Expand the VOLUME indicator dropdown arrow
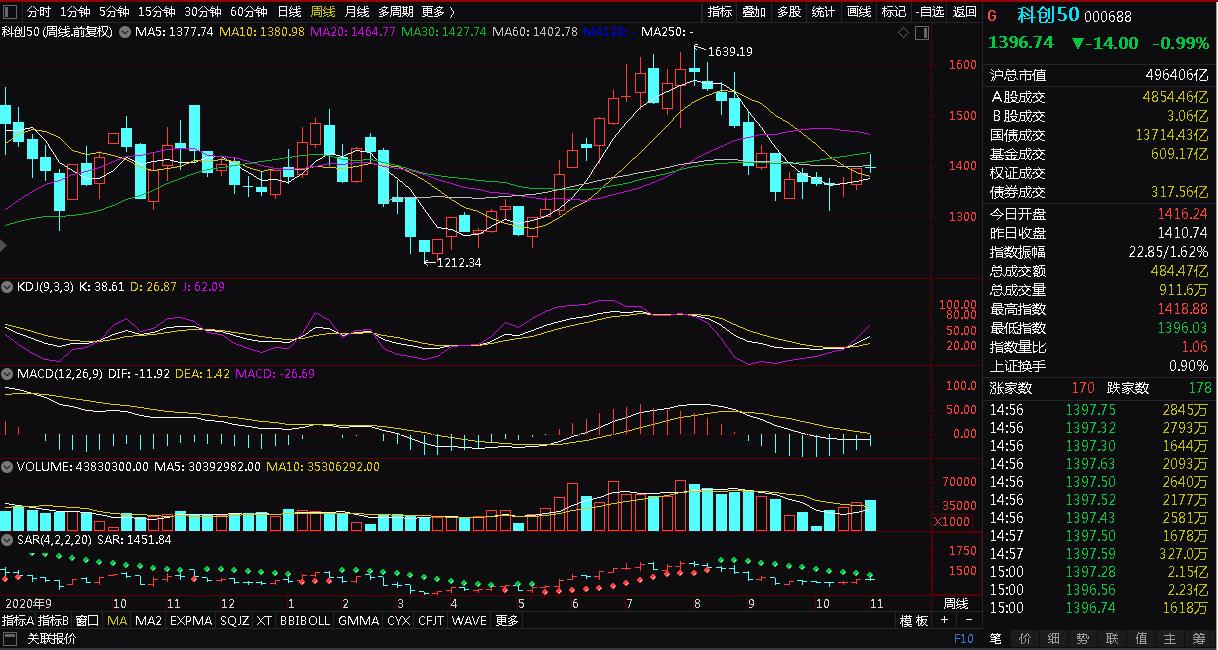Viewport: 1218px width, 650px height. pyautogui.click(x=8, y=466)
